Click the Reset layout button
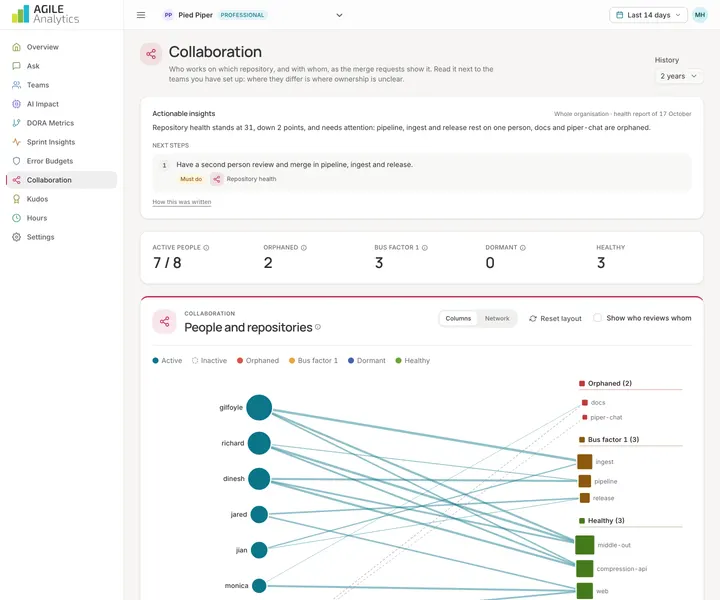 [x=555, y=319]
